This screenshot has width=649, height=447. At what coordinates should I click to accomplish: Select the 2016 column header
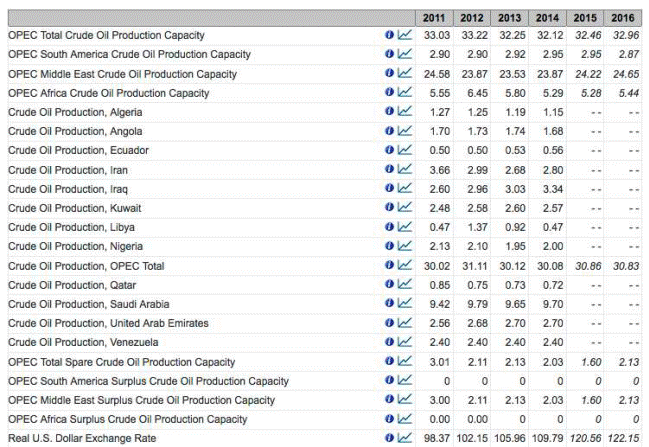pos(623,18)
